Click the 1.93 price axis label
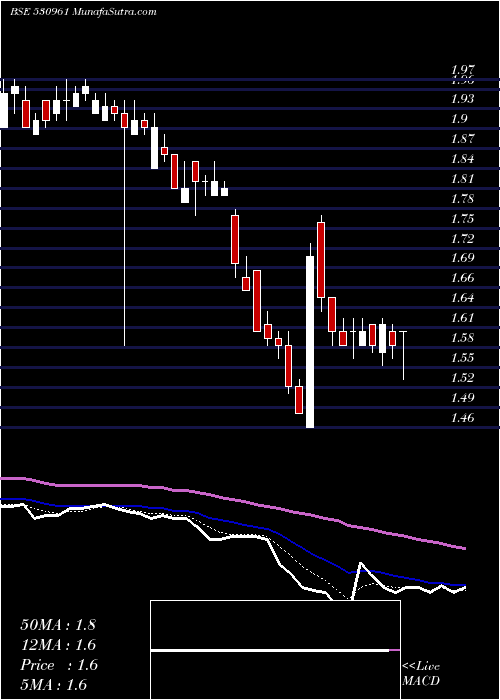 click(x=462, y=99)
